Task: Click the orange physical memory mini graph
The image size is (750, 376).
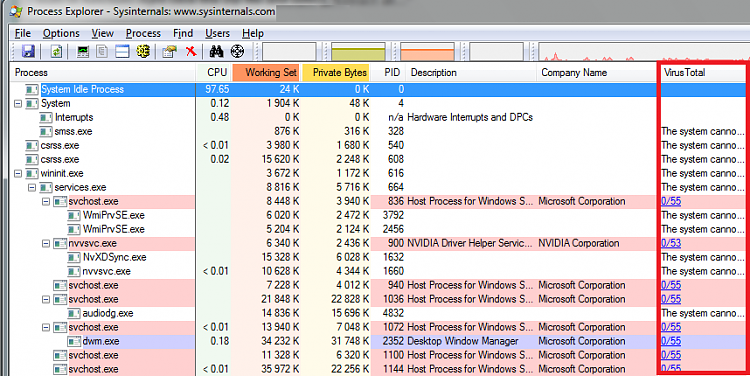Action: pos(427,51)
